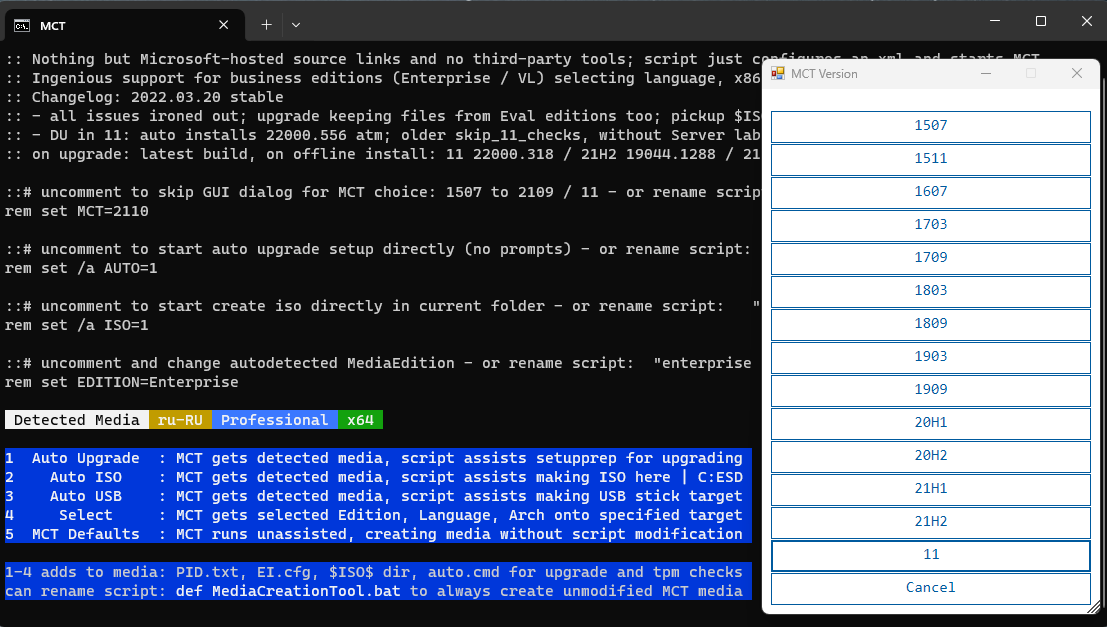1107x627 pixels.
Task: Pick version 1809 from the list
Action: (x=931, y=325)
